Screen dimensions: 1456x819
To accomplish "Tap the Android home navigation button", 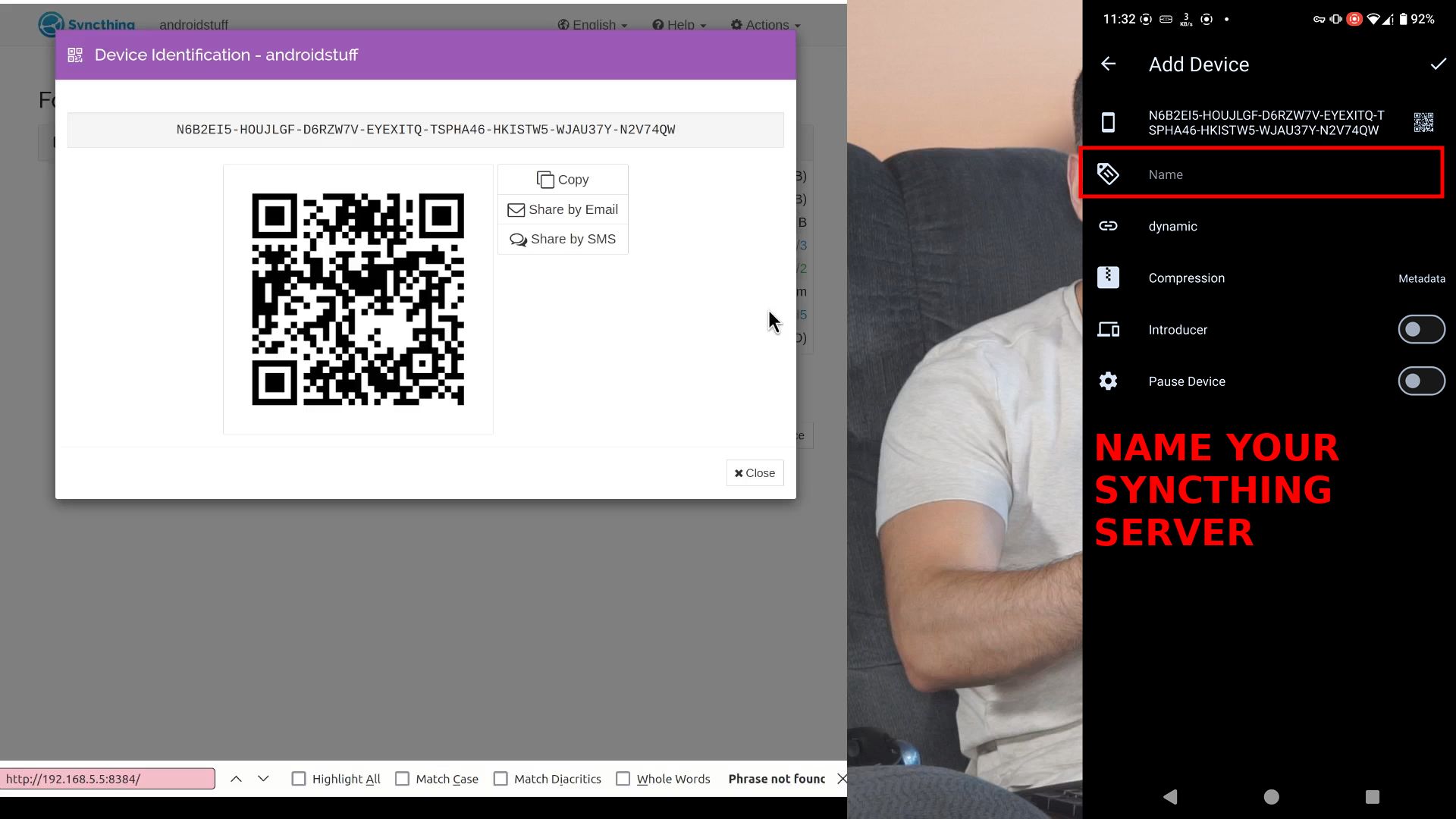I will coord(1272,796).
